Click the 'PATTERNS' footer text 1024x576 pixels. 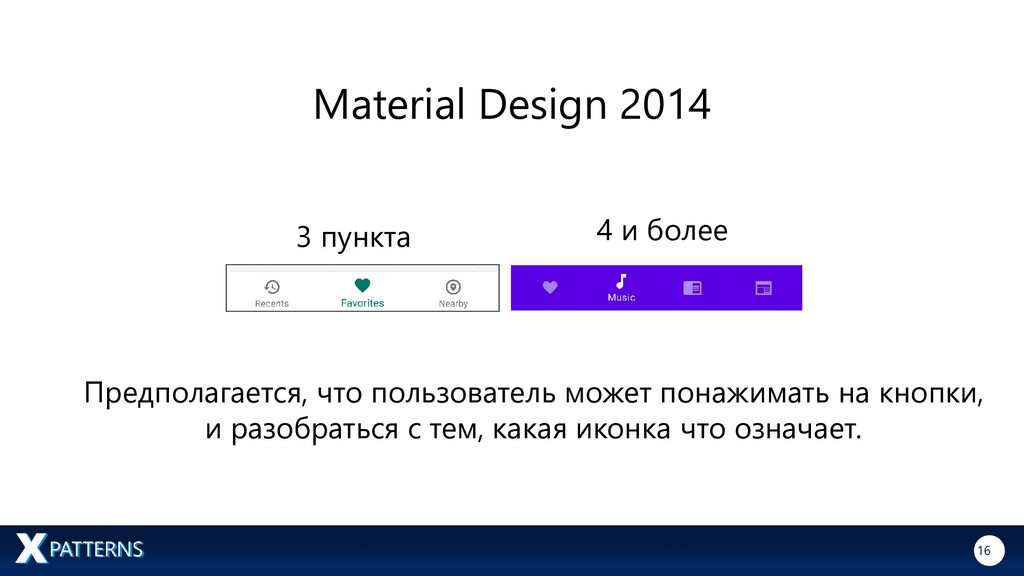[x=97, y=549]
